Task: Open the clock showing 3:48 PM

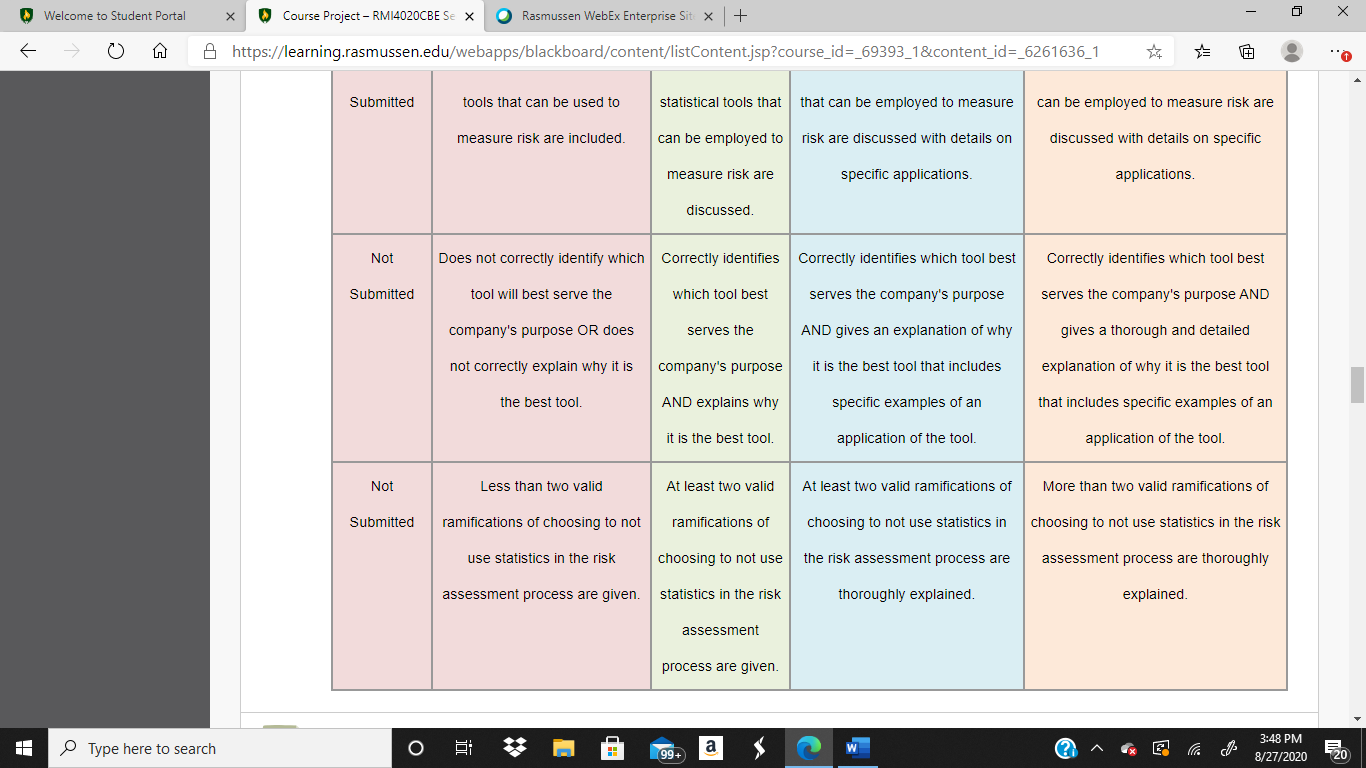Action: coord(1279,748)
